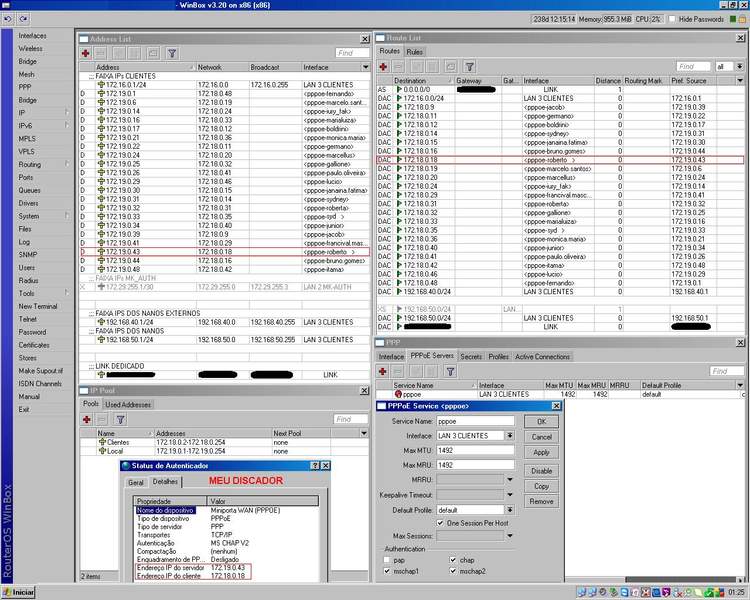Image resolution: width=750 pixels, height=600 pixels.
Task: Open the filter funnel in Route List toolbar
Action: tap(467, 66)
